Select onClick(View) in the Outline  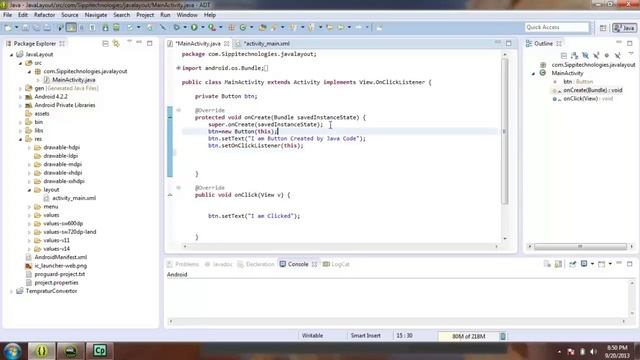[x=588, y=99]
